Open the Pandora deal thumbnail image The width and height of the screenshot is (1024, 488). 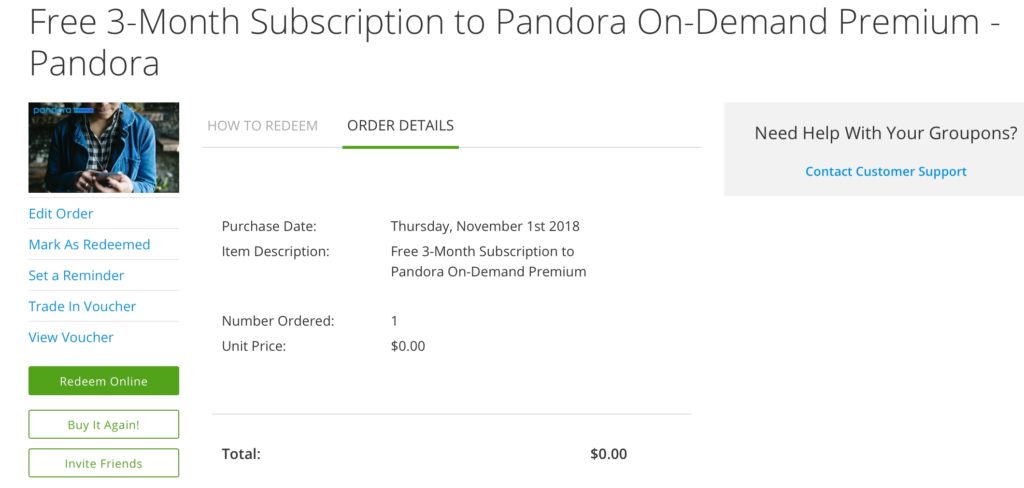click(103, 147)
